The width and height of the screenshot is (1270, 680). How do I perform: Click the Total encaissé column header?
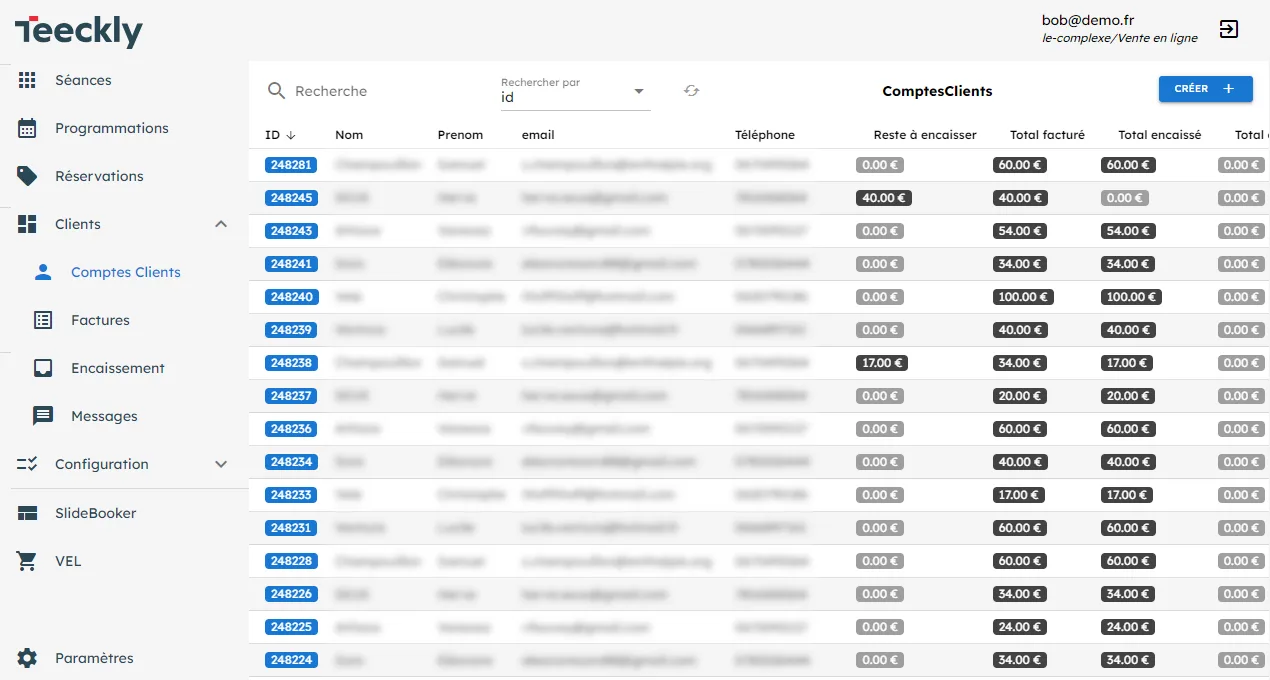[x=1160, y=135]
